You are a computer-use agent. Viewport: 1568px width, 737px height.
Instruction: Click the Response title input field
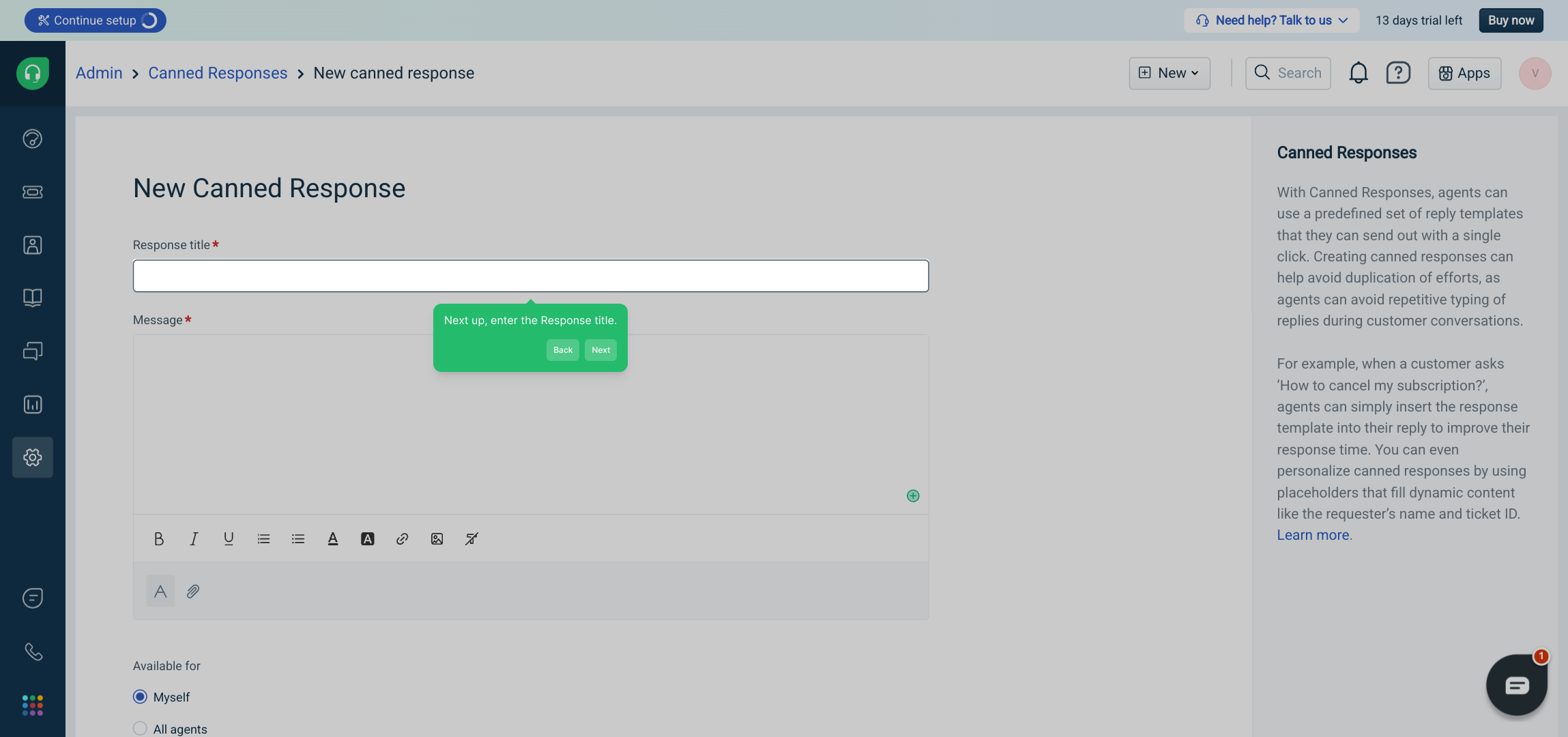(530, 276)
